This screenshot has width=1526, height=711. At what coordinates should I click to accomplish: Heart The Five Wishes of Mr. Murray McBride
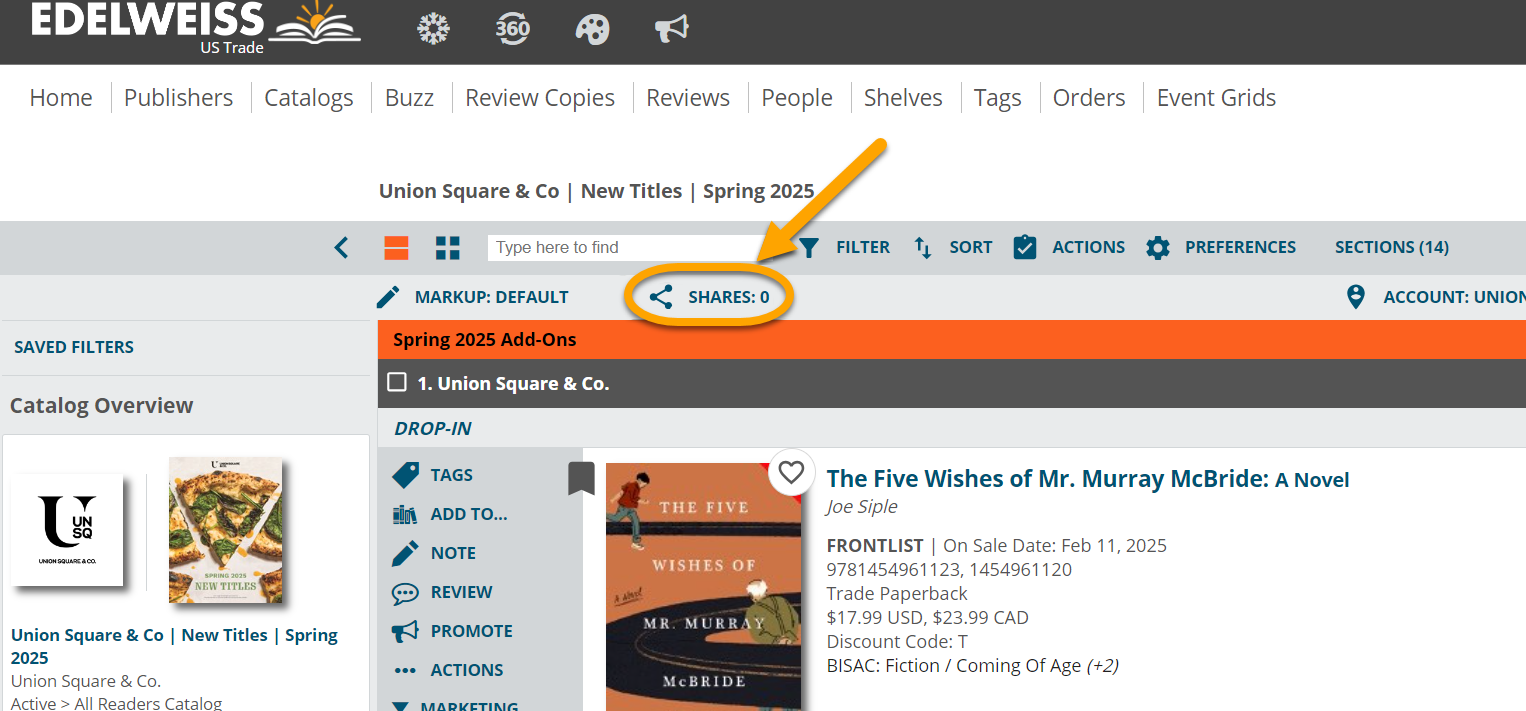click(791, 472)
